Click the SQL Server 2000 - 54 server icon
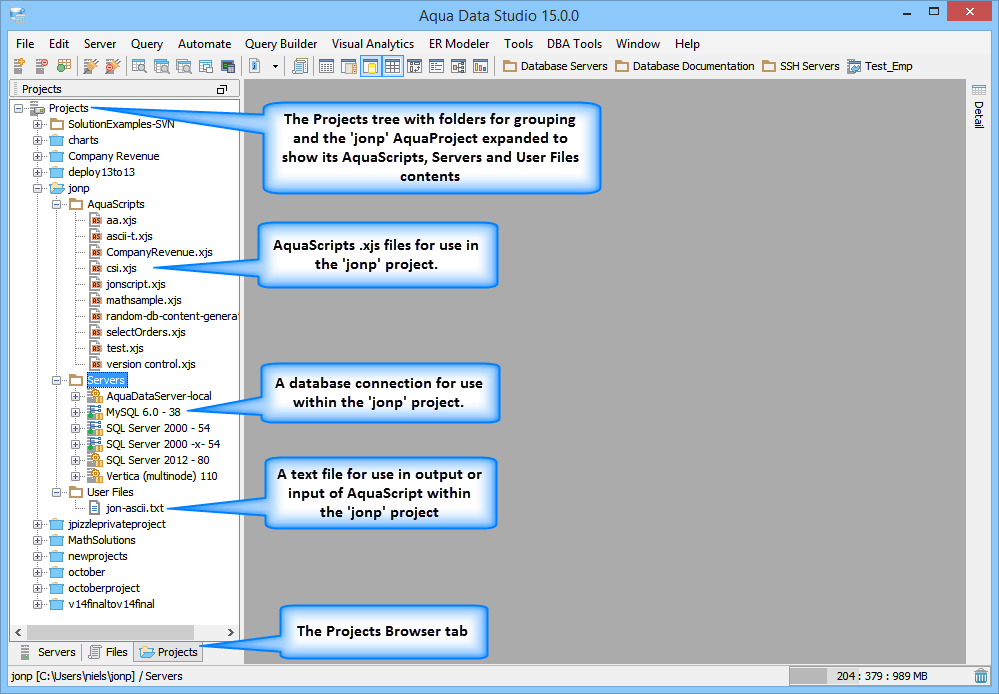Image resolution: width=999 pixels, height=694 pixels. (94, 428)
